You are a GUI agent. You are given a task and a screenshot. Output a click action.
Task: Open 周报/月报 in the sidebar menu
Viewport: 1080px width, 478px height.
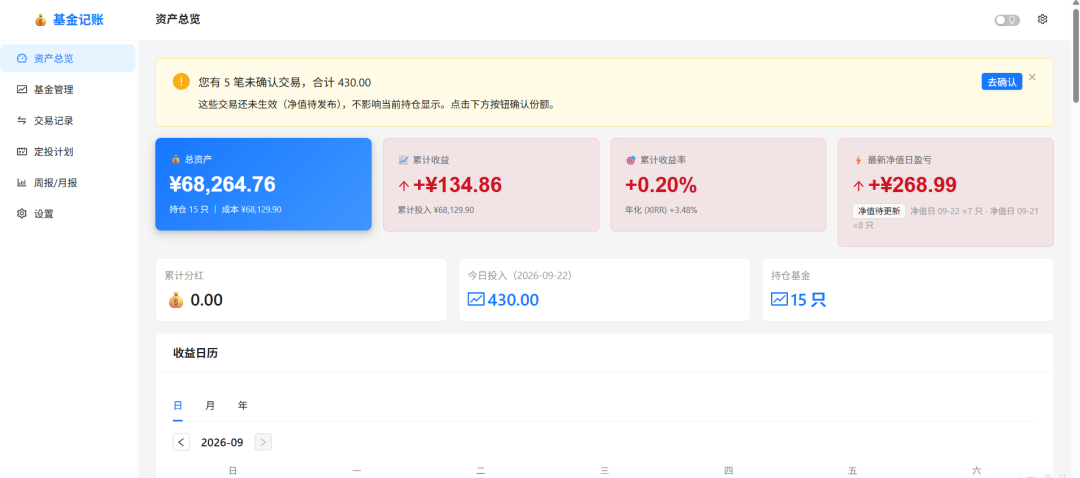pyautogui.click(x=68, y=183)
